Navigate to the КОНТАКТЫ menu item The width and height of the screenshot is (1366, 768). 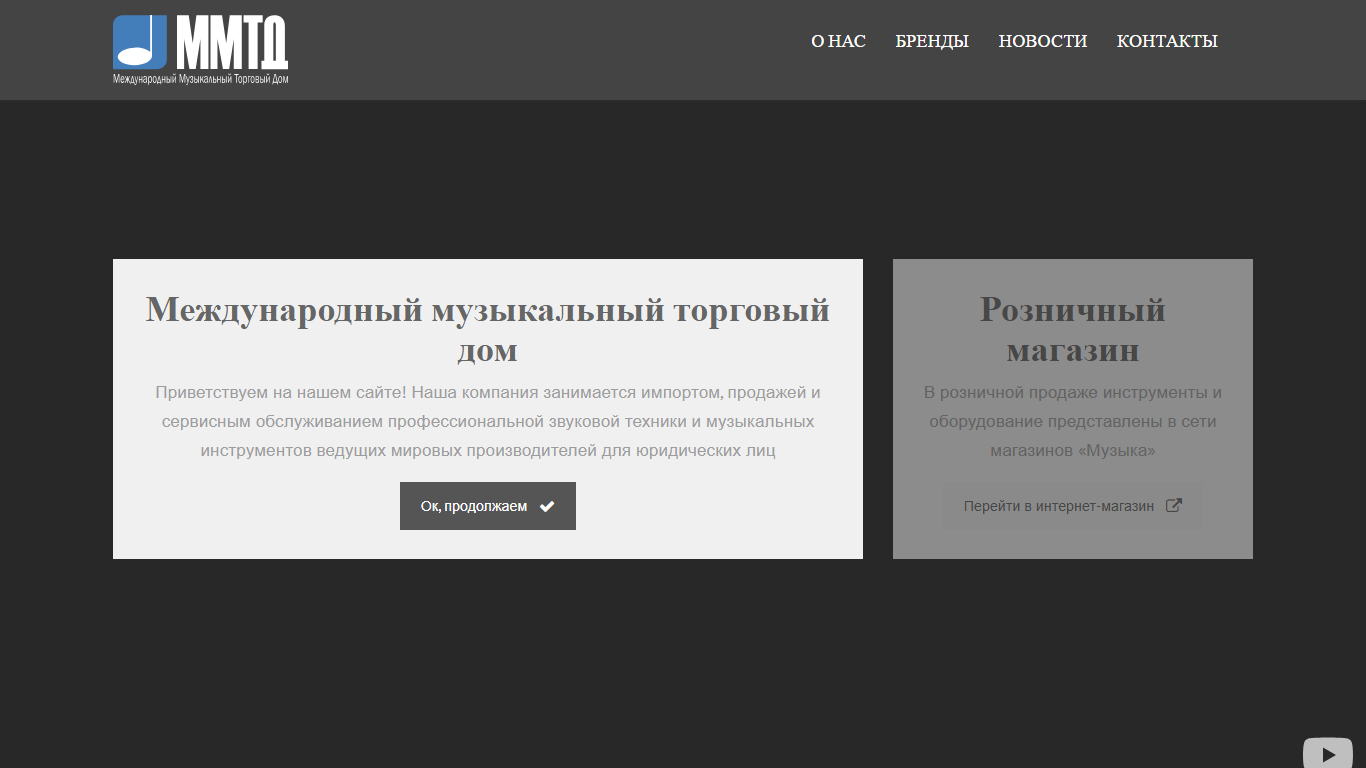click(x=1167, y=41)
